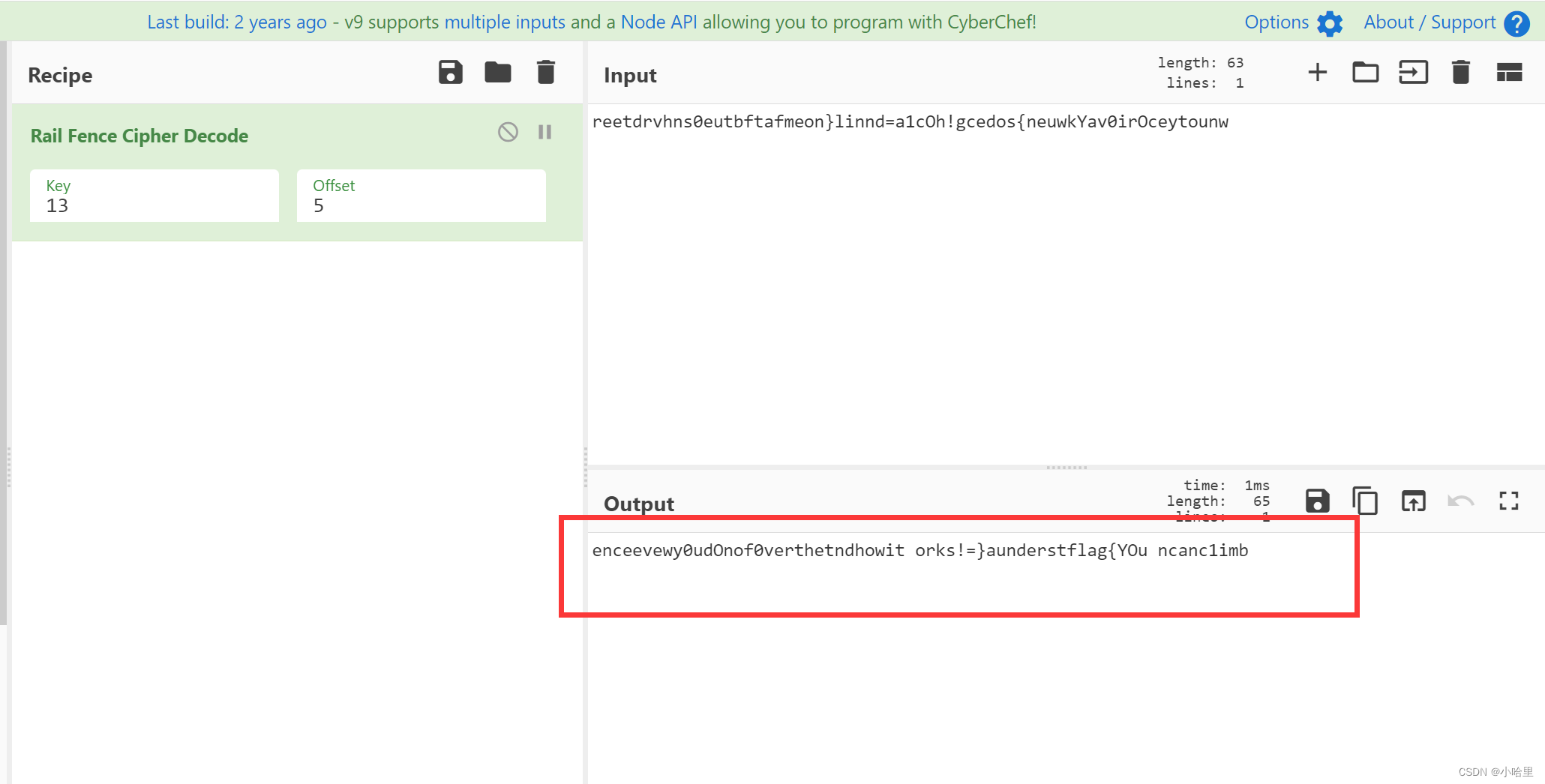The width and height of the screenshot is (1545, 784).
Task: Open file as input
Action: 1414,73
